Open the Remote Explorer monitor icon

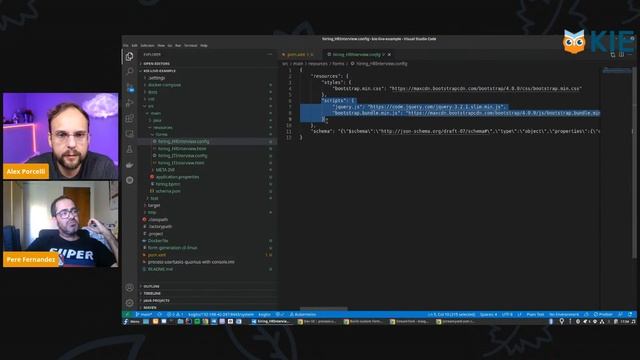click(129, 134)
